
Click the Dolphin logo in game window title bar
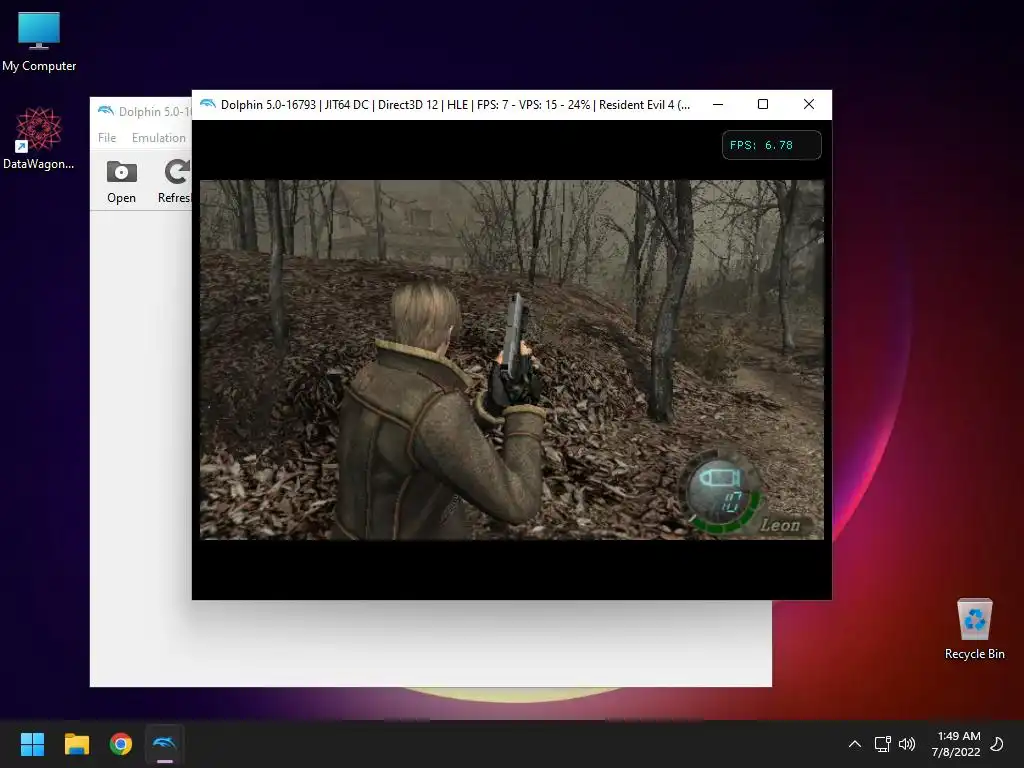[x=208, y=104]
